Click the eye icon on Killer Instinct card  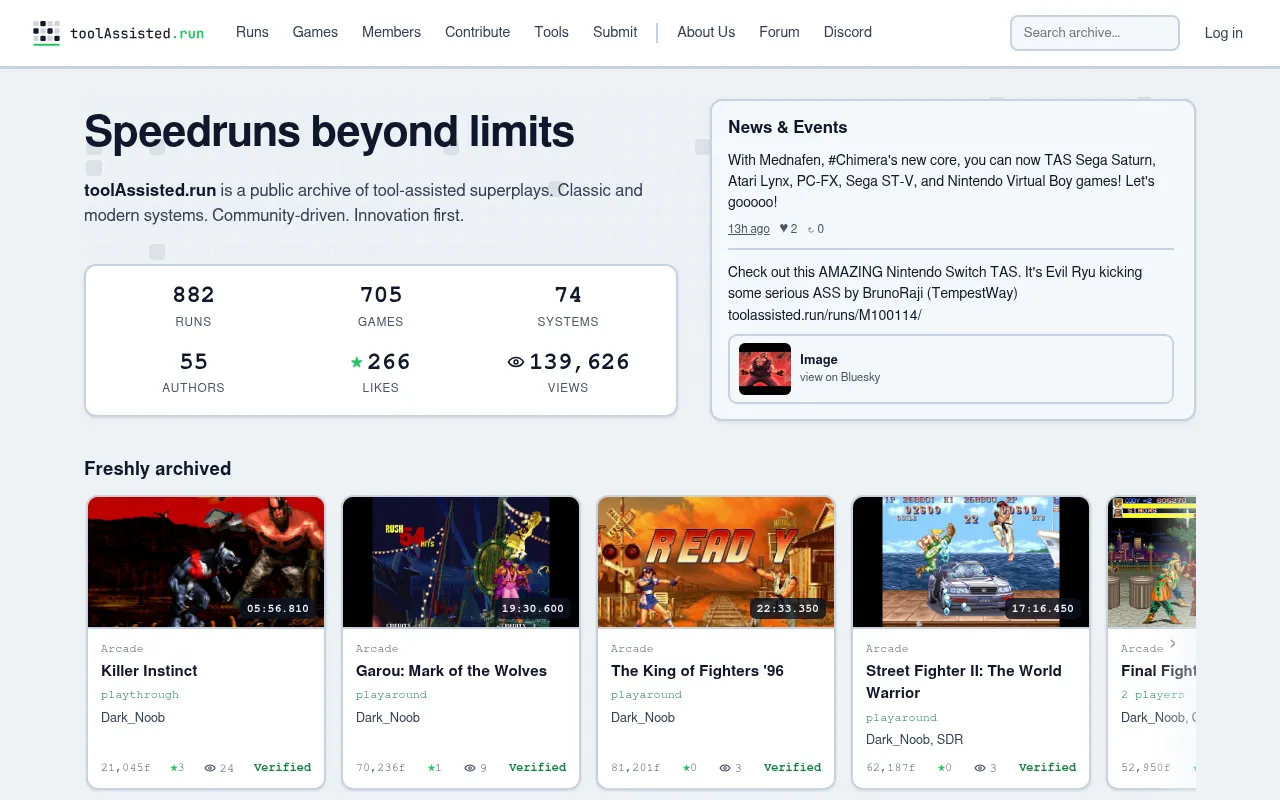point(210,768)
